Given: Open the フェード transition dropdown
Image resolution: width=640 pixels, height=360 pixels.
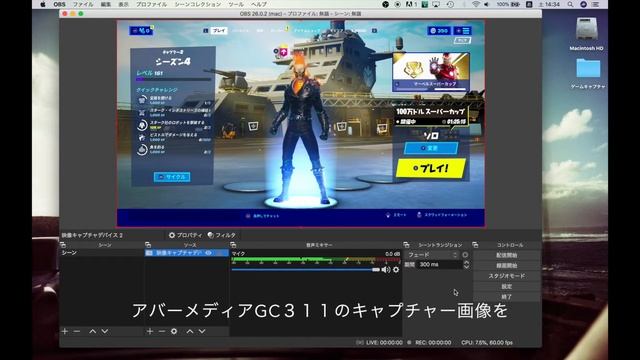Looking at the screenshot, I should tap(432, 255).
